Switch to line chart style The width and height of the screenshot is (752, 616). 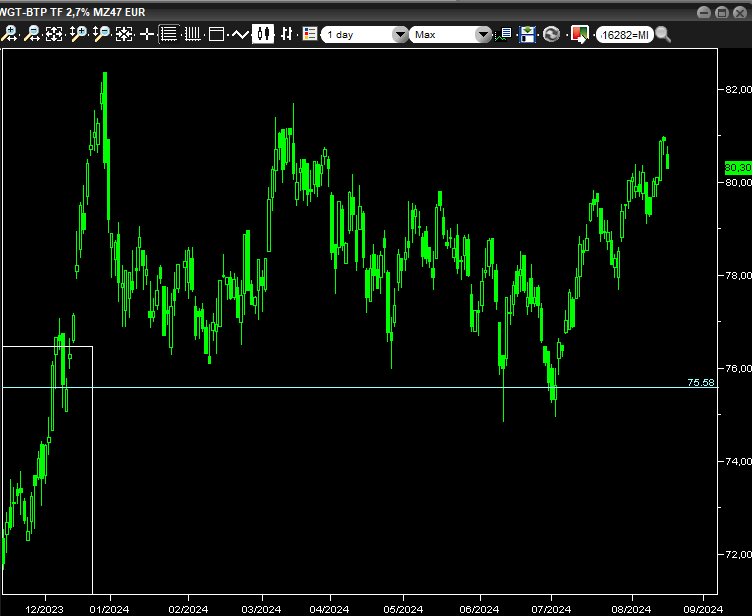pos(239,34)
